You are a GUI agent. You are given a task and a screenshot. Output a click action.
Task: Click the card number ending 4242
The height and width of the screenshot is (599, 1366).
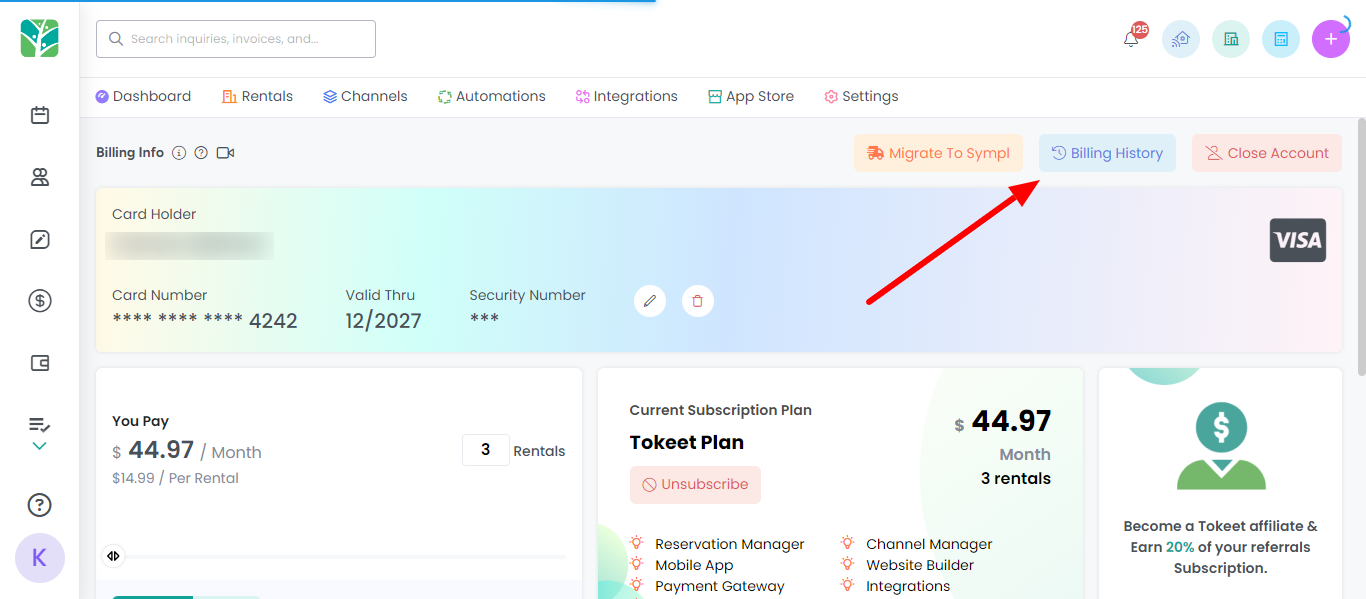click(x=205, y=320)
